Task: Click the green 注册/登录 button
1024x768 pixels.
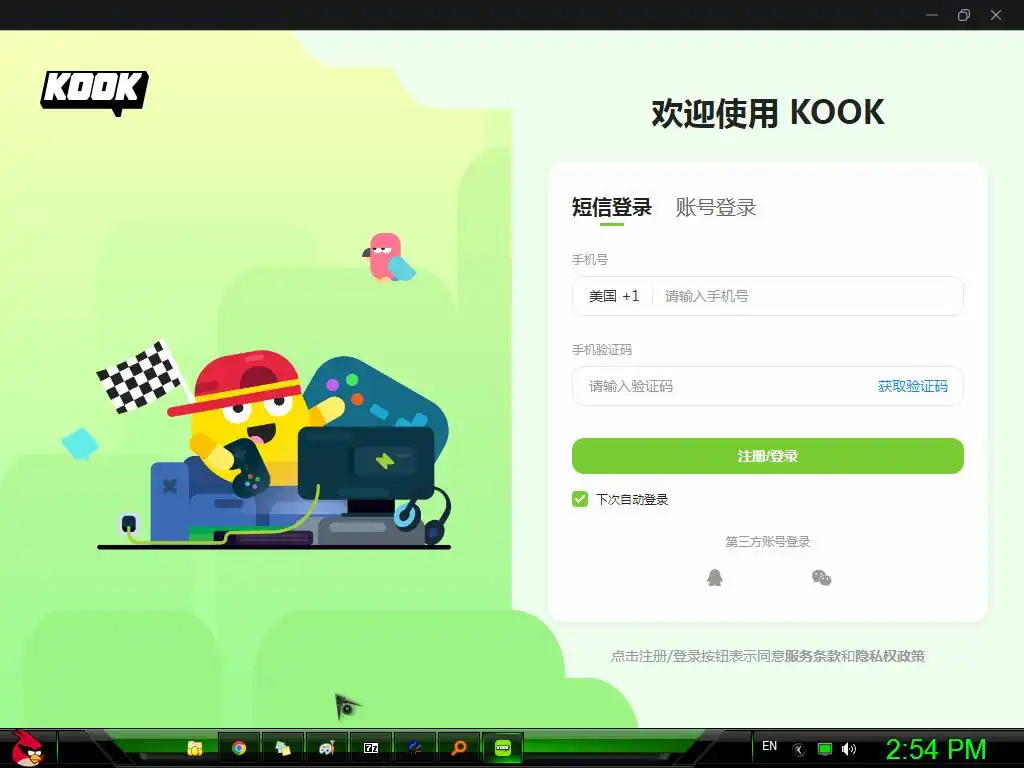Action: 767,456
